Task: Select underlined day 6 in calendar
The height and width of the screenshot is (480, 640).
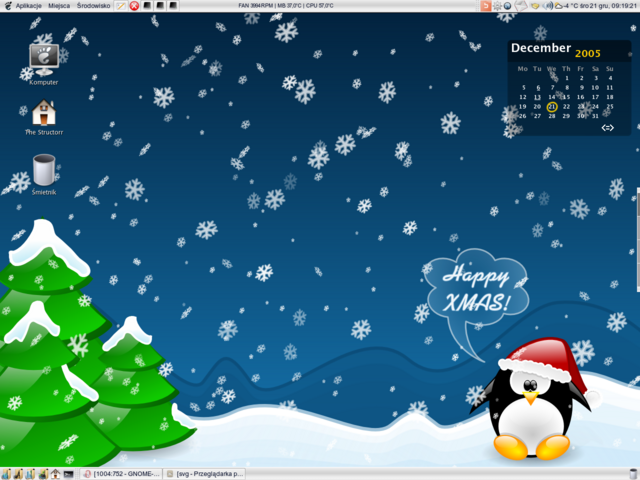Action: click(x=538, y=88)
